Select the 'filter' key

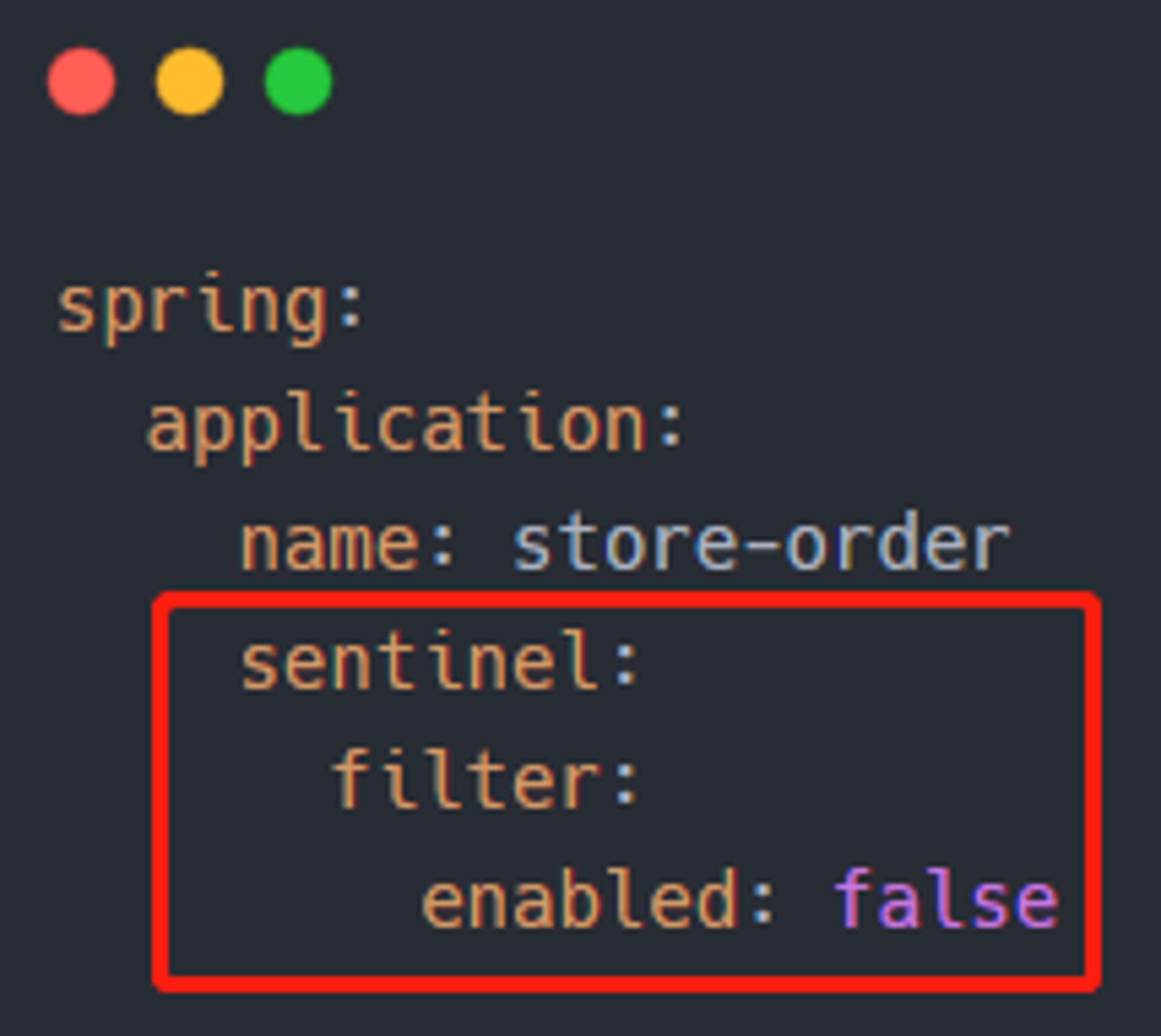466,779
